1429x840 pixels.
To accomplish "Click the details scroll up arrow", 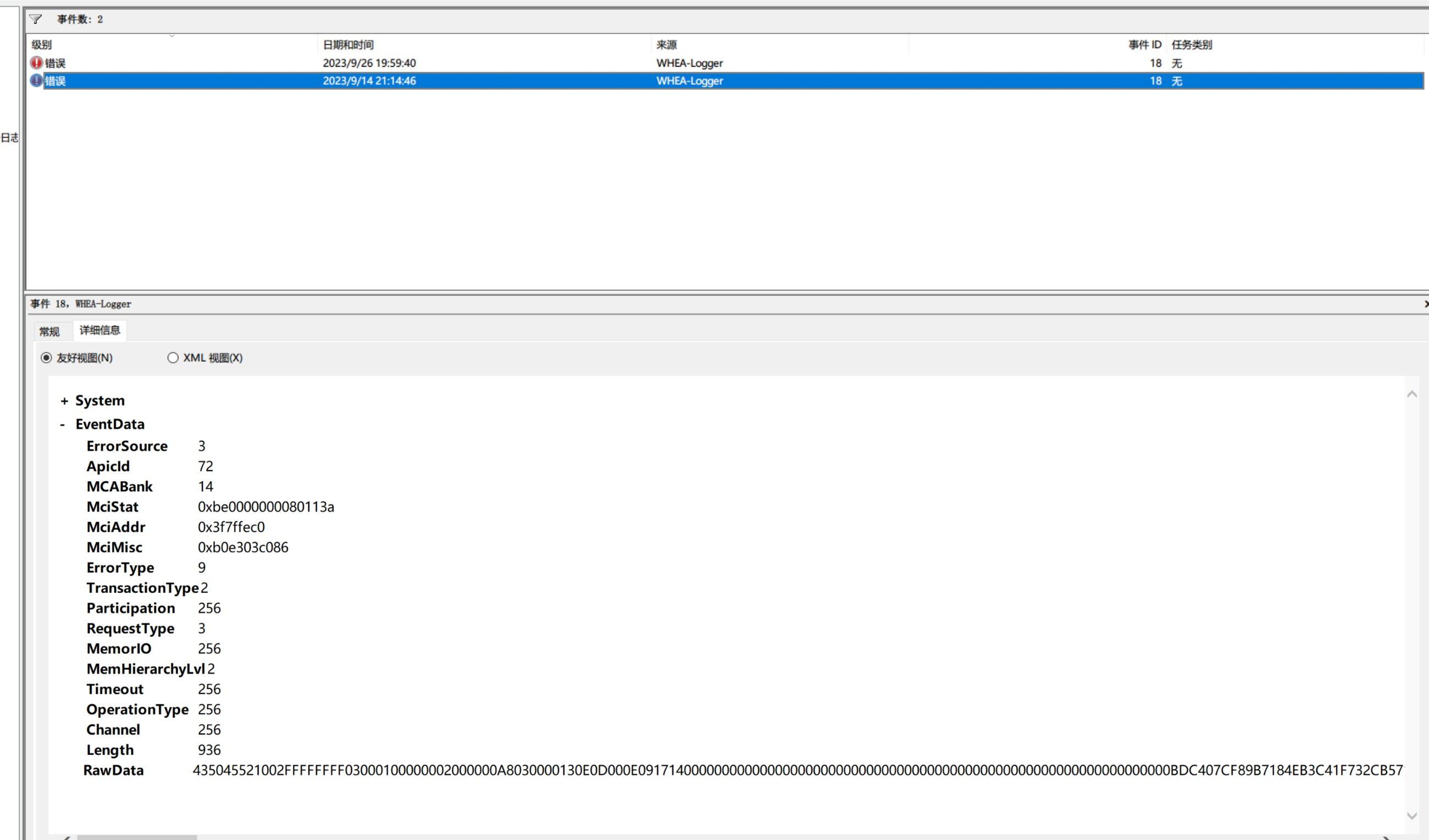I will [x=1412, y=394].
